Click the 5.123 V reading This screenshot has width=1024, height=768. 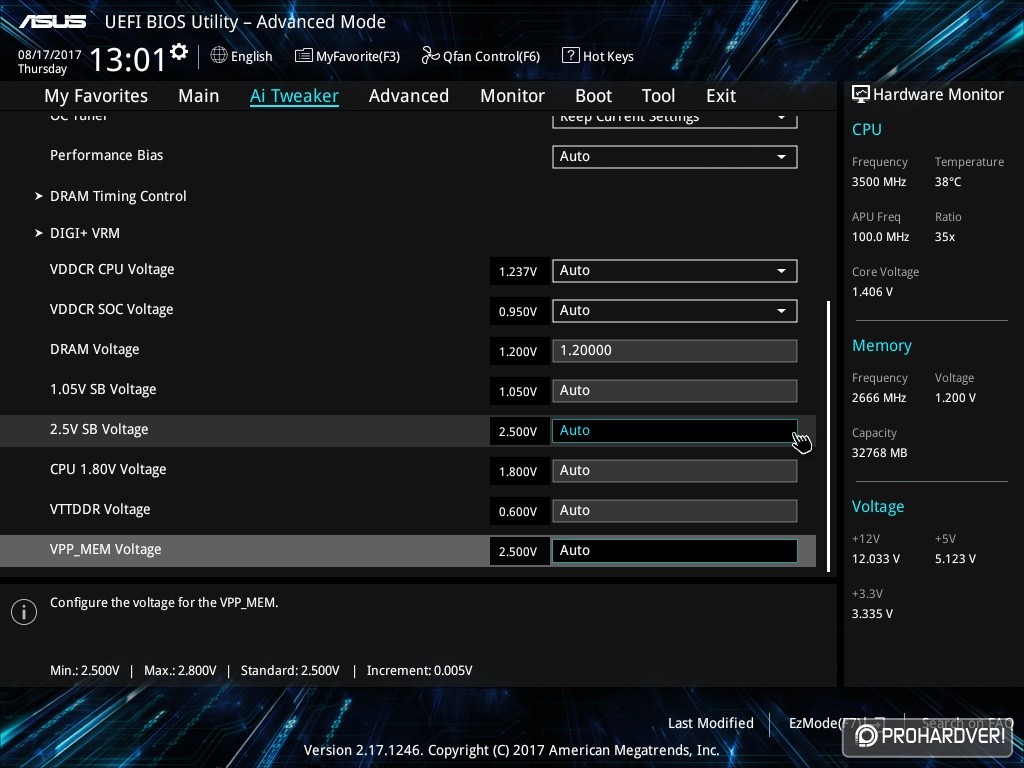[955, 559]
